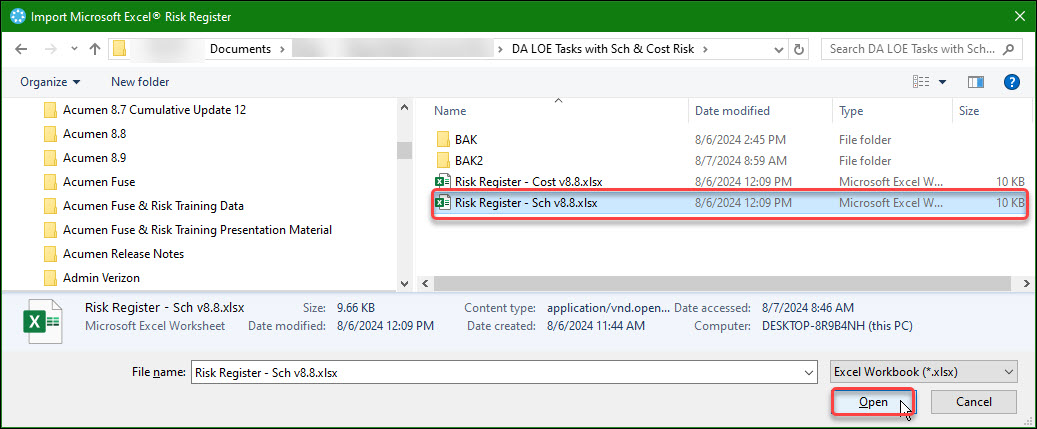Expand the File name history dropdown arrow
The width and height of the screenshot is (1037, 429).
click(808, 373)
